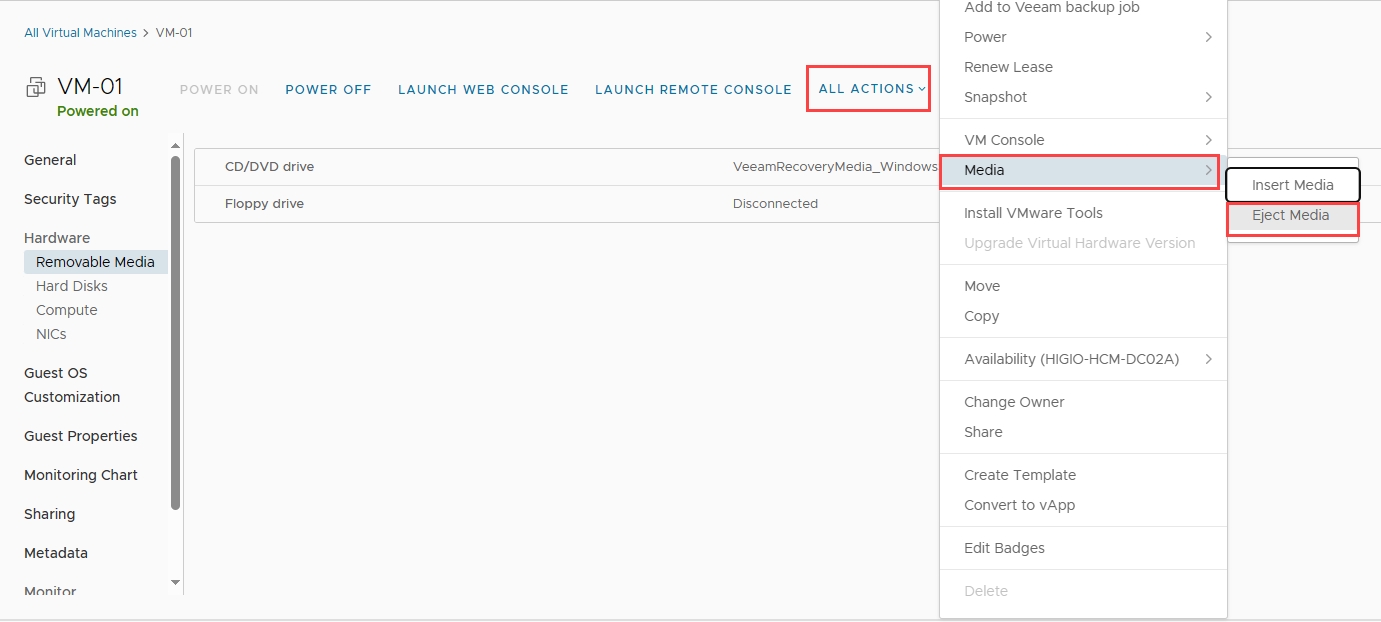Viewport: 1381px width, 622px height.
Task: Open Hard Disks in sidebar
Action: 72,286
